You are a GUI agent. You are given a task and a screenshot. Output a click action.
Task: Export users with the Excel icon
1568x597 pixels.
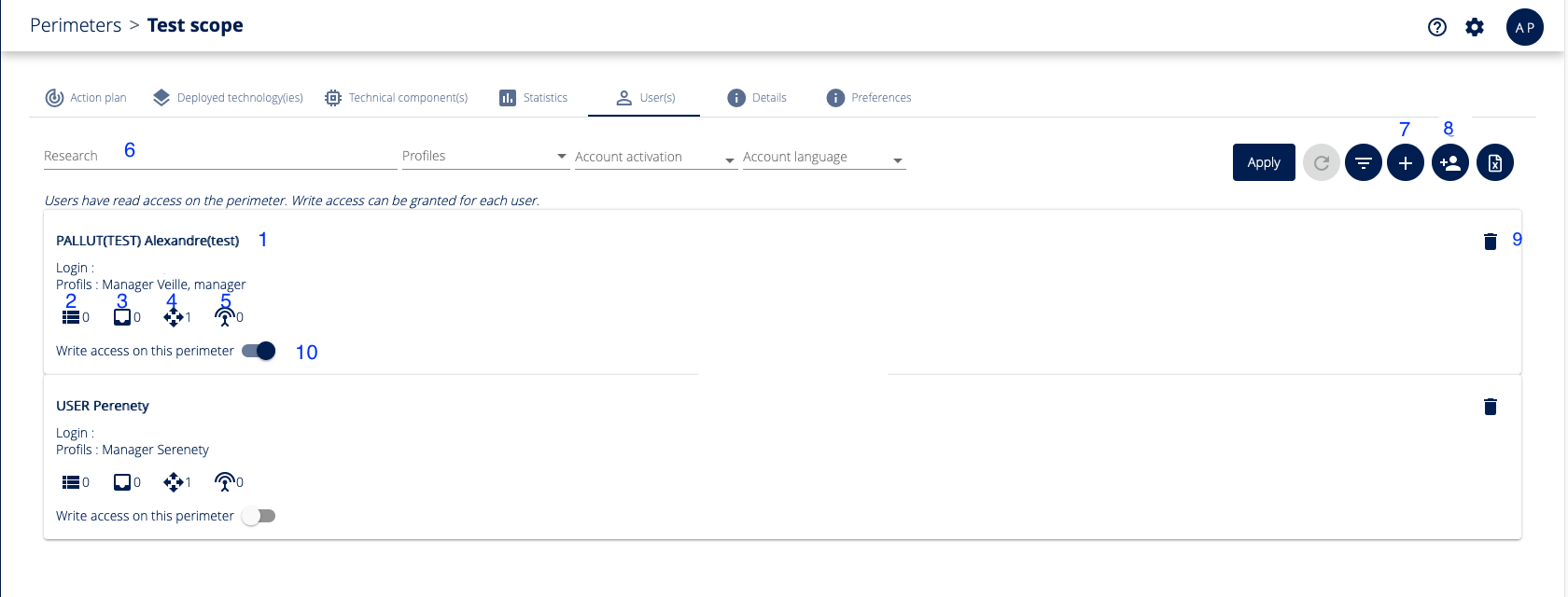coord(1495,163)
